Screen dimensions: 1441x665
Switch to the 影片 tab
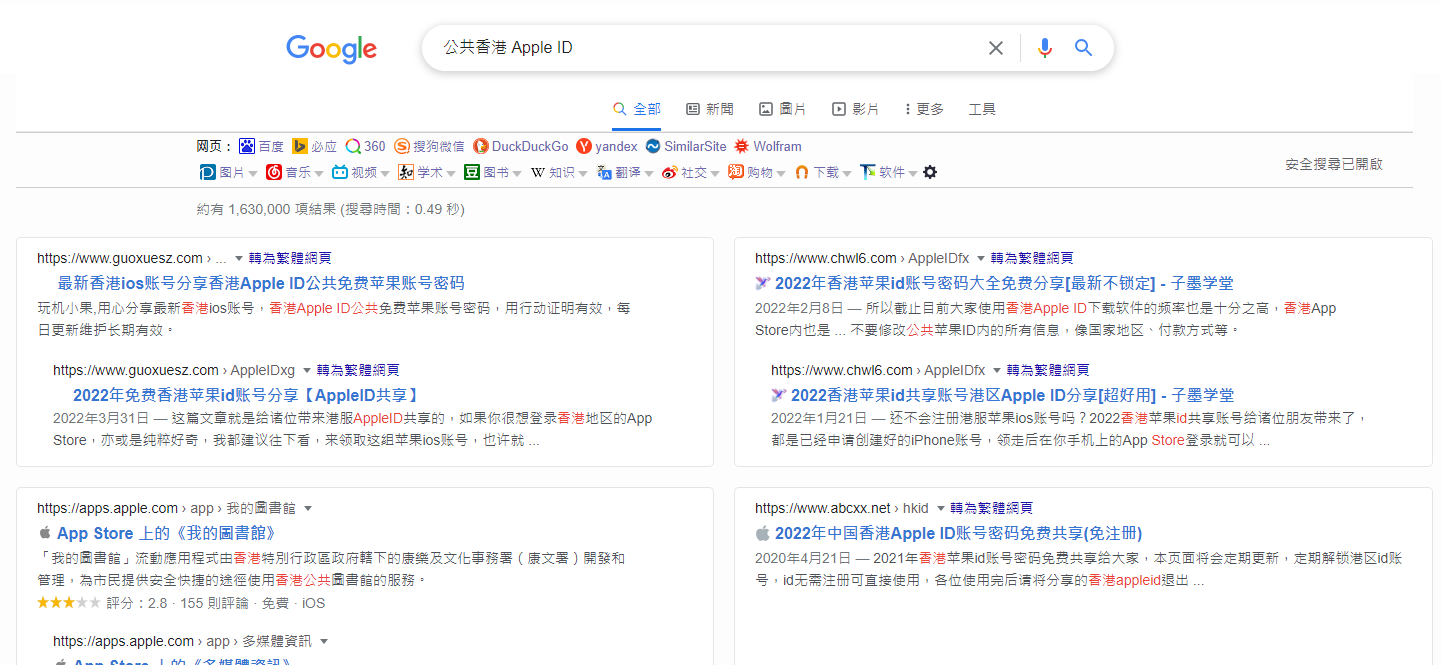tap(856, 109)
